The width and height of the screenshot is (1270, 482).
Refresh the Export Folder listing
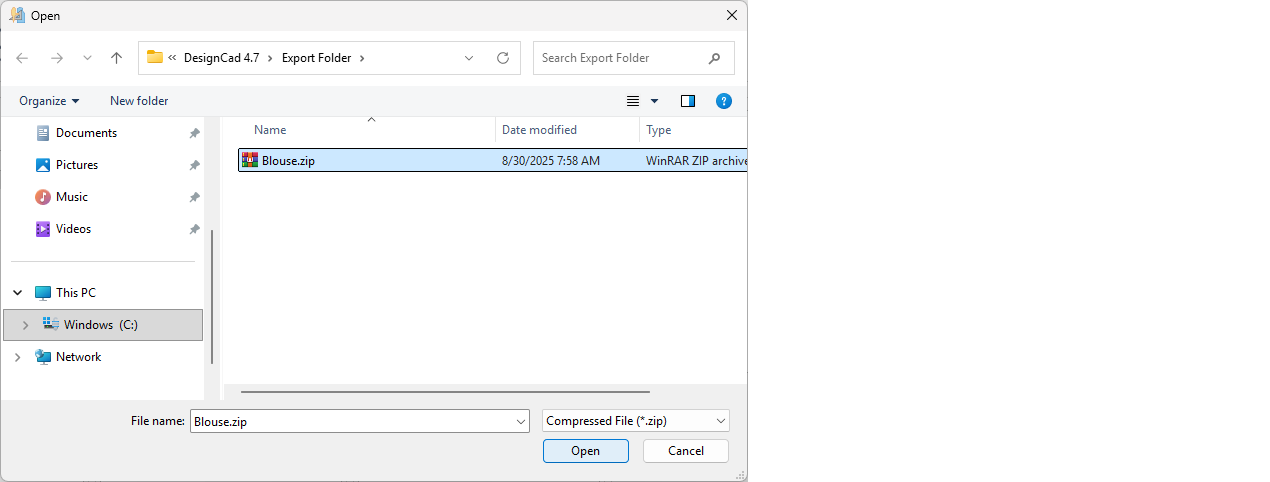click(x=503, y=58)
